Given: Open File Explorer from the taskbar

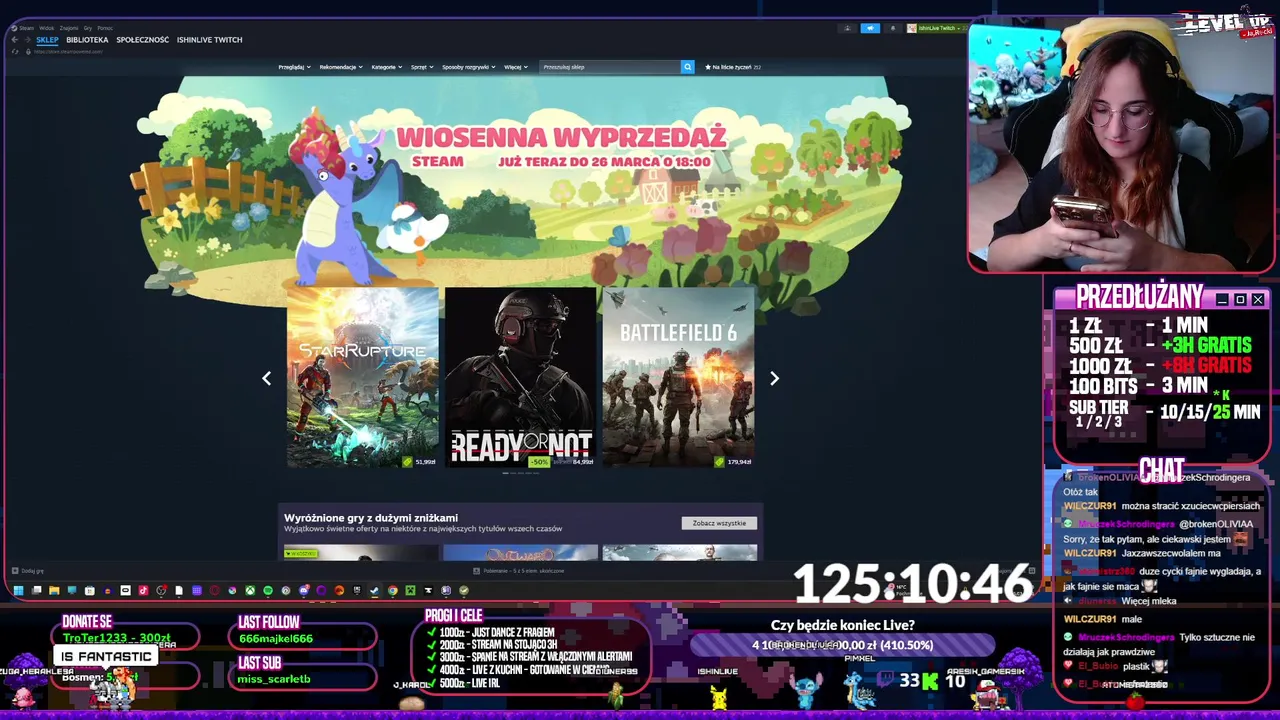Looking at the screenshot, I should [x=54, y=590].
